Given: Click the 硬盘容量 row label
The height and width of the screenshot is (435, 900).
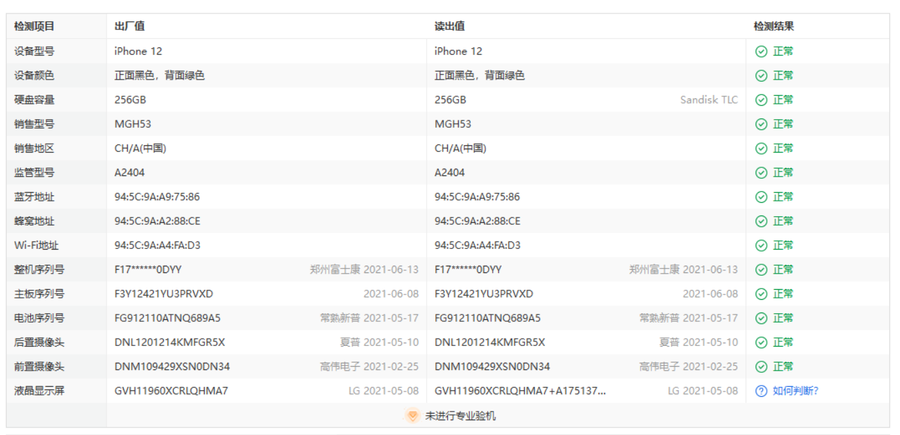Looking at the screenshot, I should pos(34,100).
